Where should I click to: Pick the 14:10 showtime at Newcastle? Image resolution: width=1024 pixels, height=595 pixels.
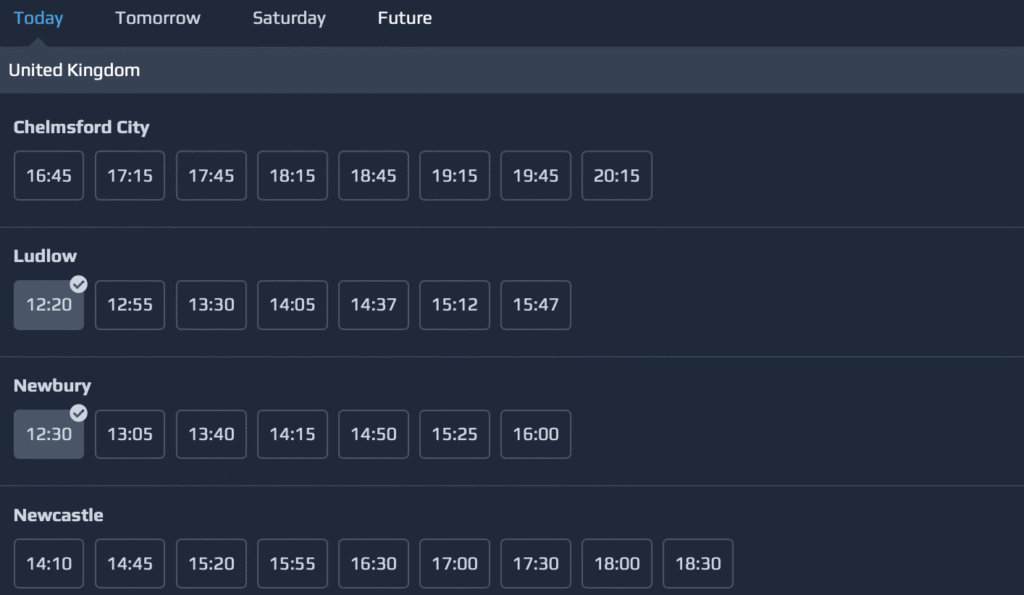pos(48,563)
